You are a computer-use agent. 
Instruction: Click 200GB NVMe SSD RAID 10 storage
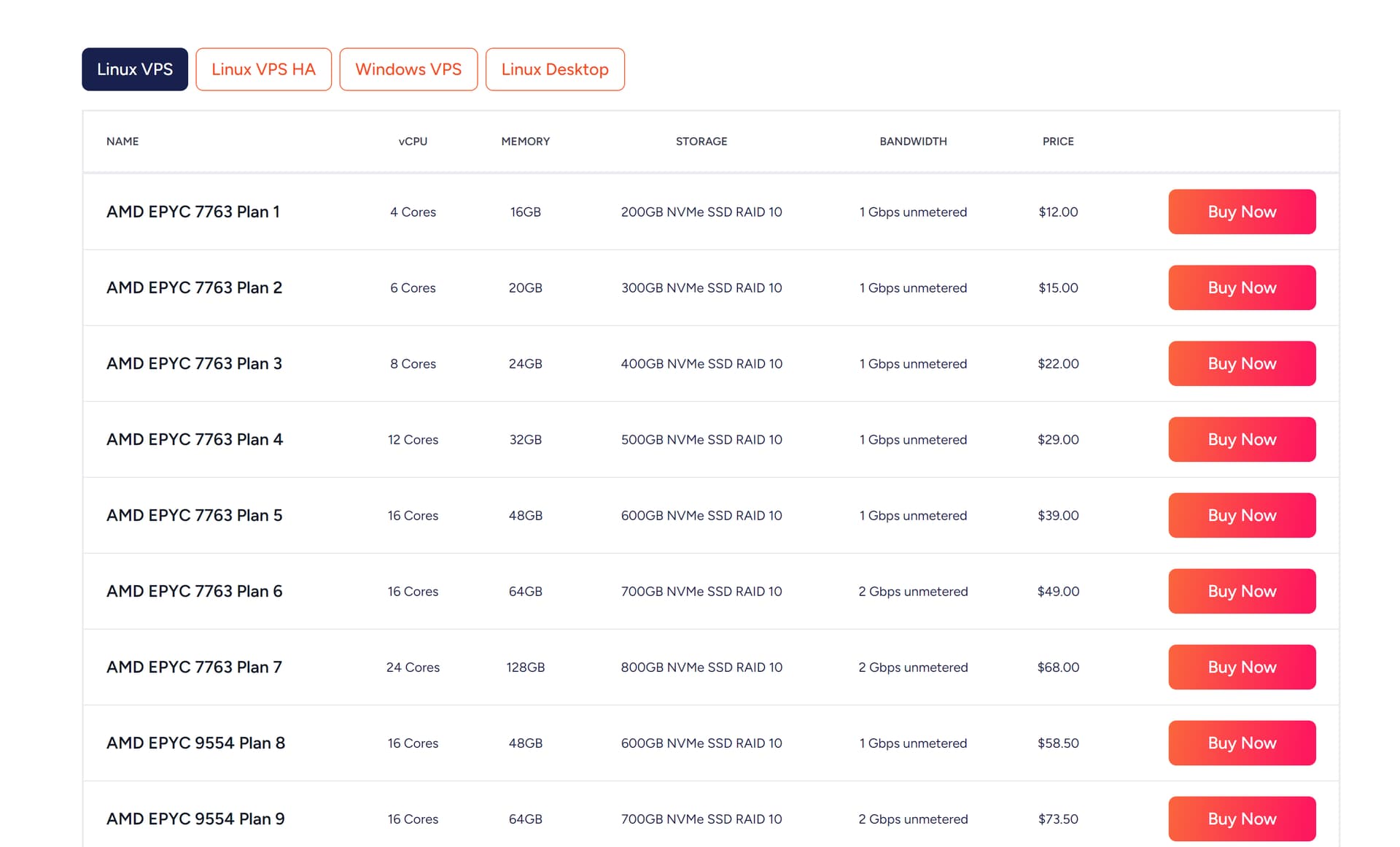pyautogui.click(x=701, y=212)
